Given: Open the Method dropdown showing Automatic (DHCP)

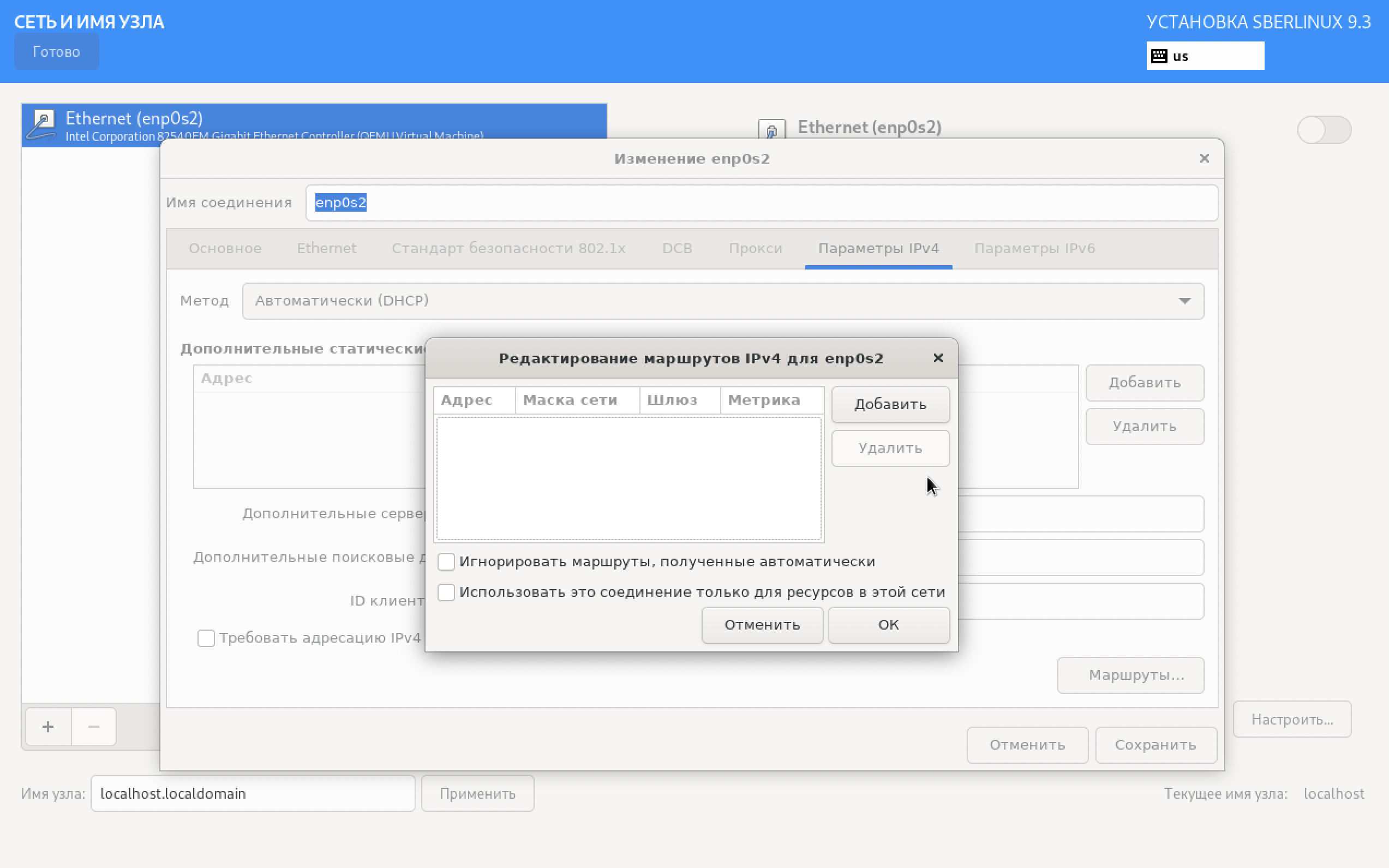Looking at the screenshot, I should [723, 301].
